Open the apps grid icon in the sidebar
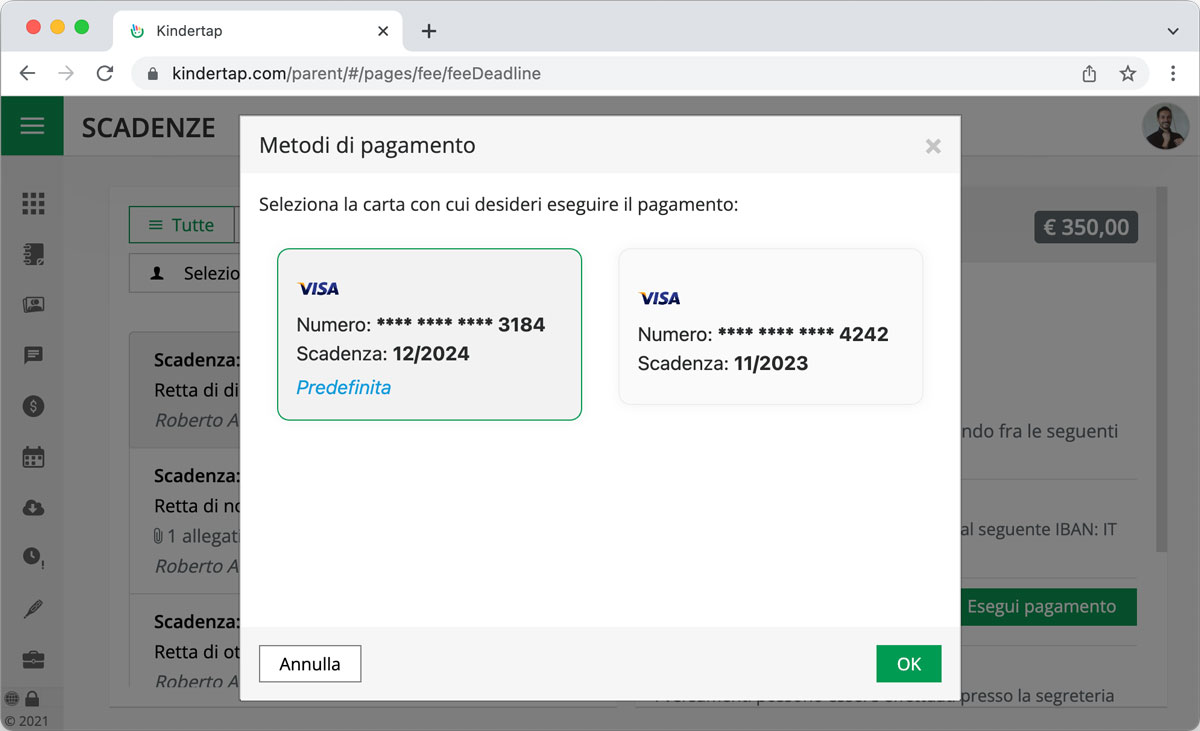Screen dimensions: 1200x731 (x=33, y=203)
